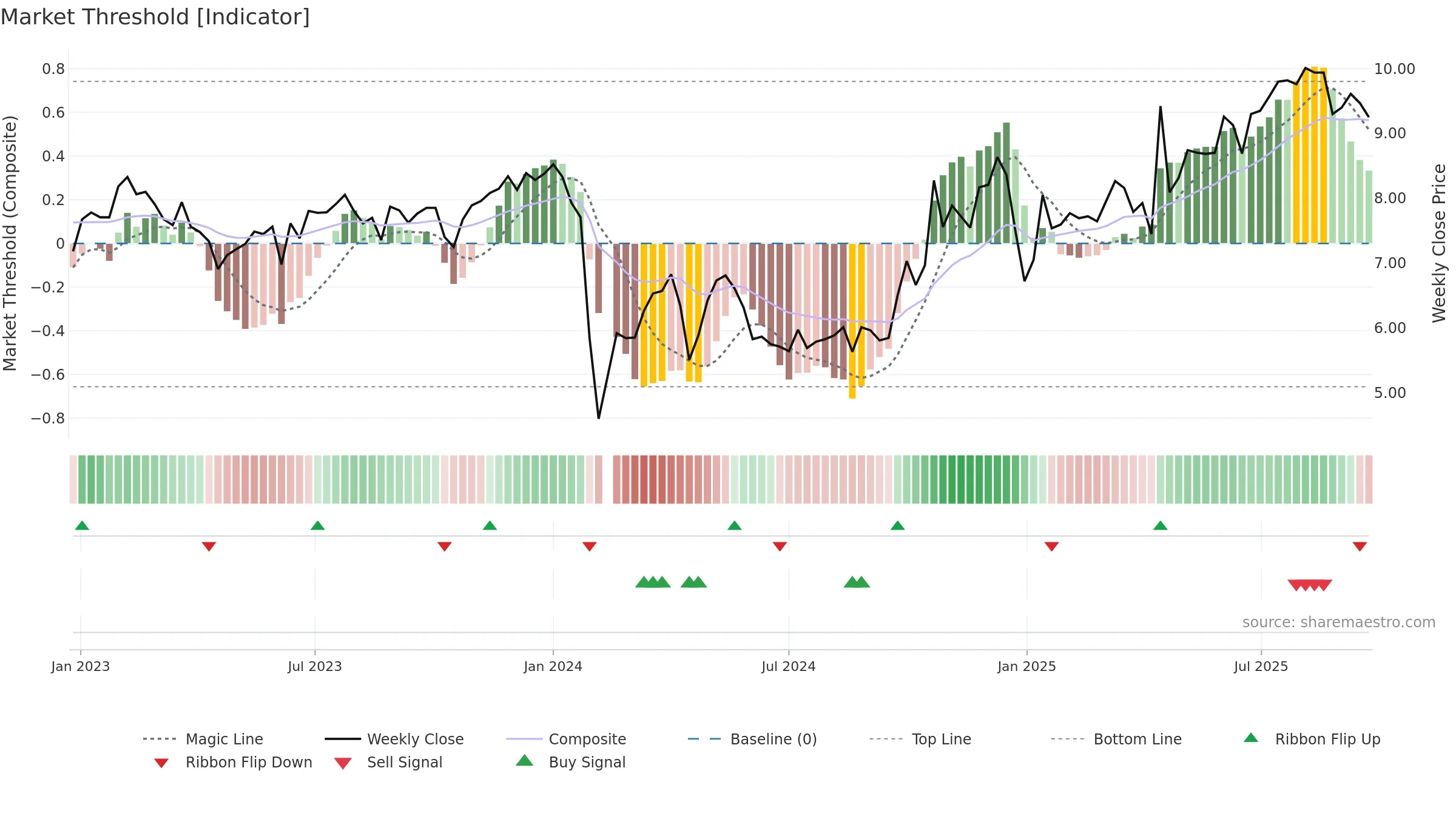Click the 5.00 price axis label

coord(1390,393)
